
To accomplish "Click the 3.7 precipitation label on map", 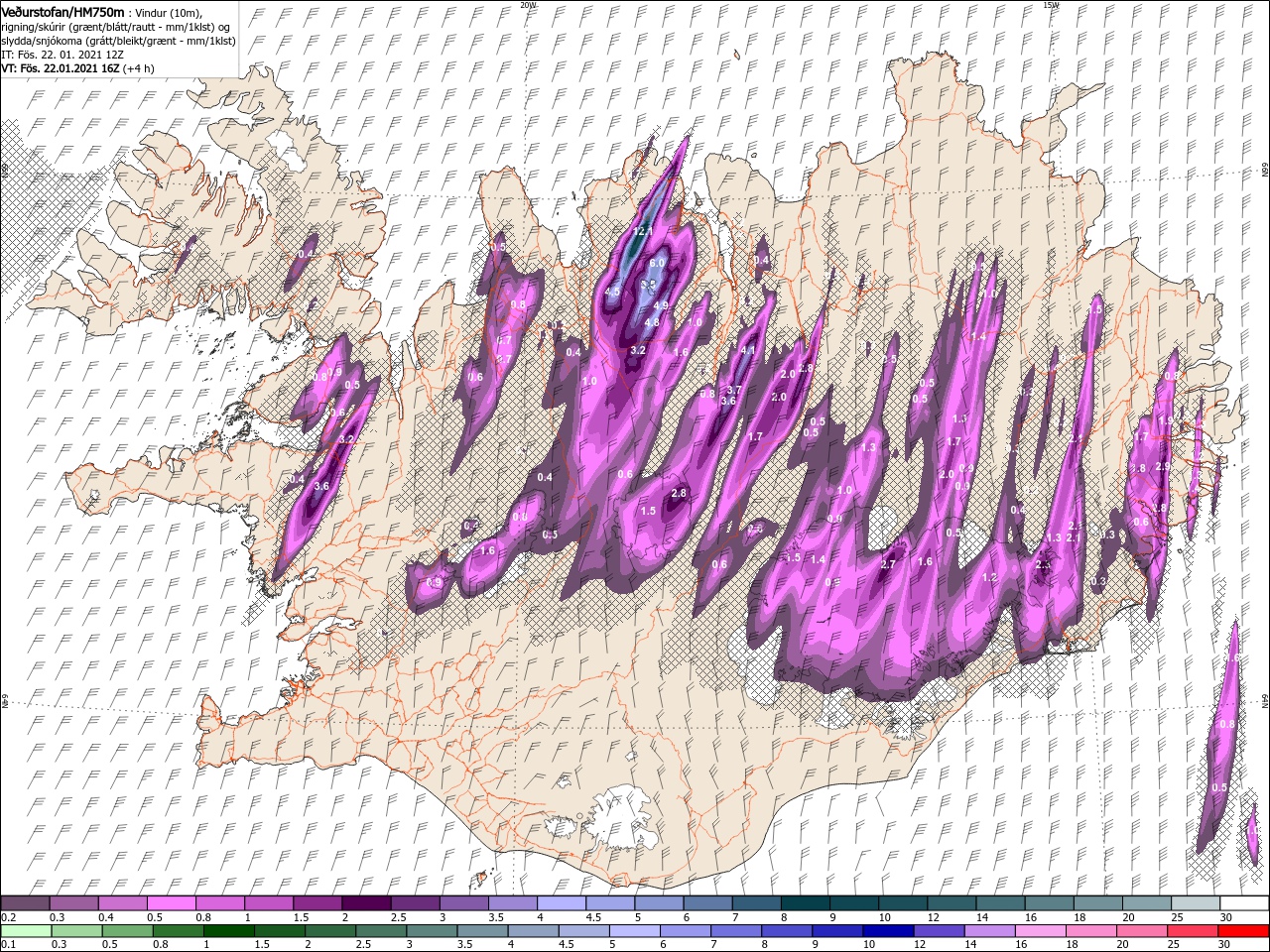I will point(735,390).
